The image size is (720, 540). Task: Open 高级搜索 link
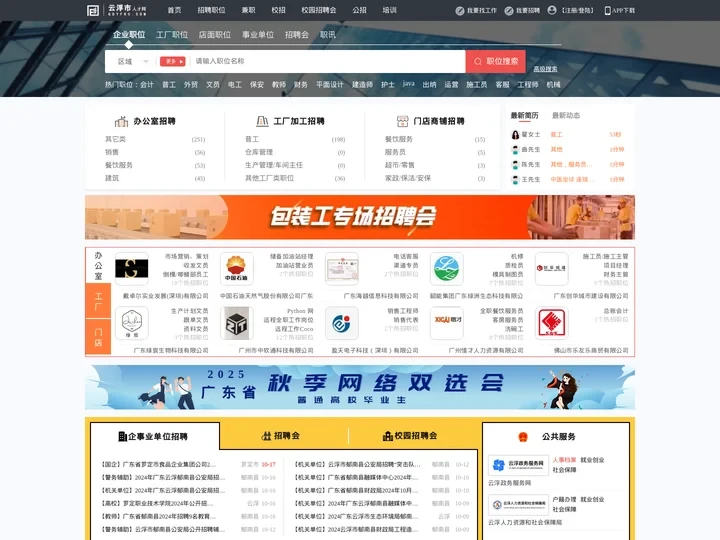coord(545,69)
